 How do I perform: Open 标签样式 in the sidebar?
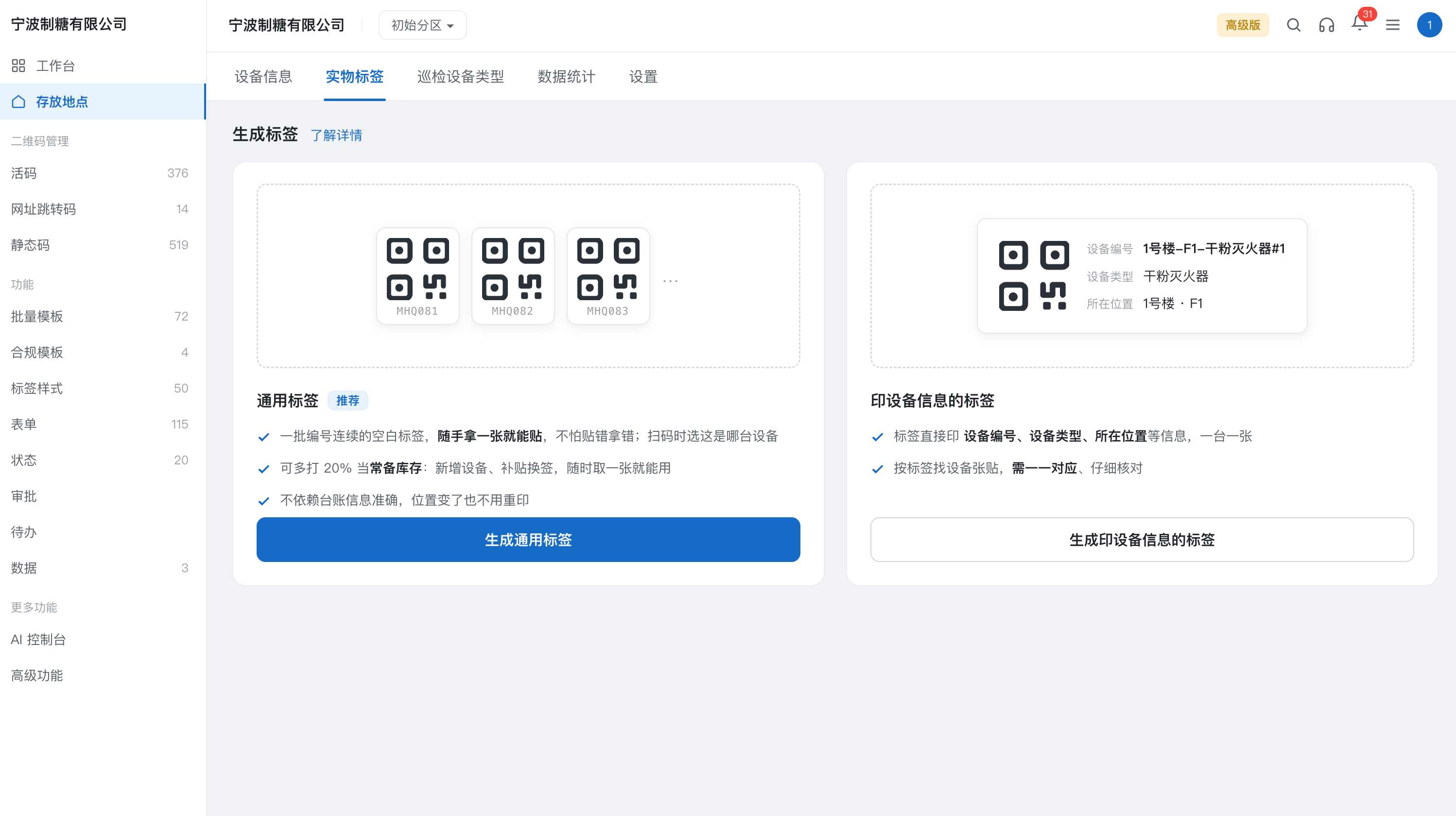(103, 388)
